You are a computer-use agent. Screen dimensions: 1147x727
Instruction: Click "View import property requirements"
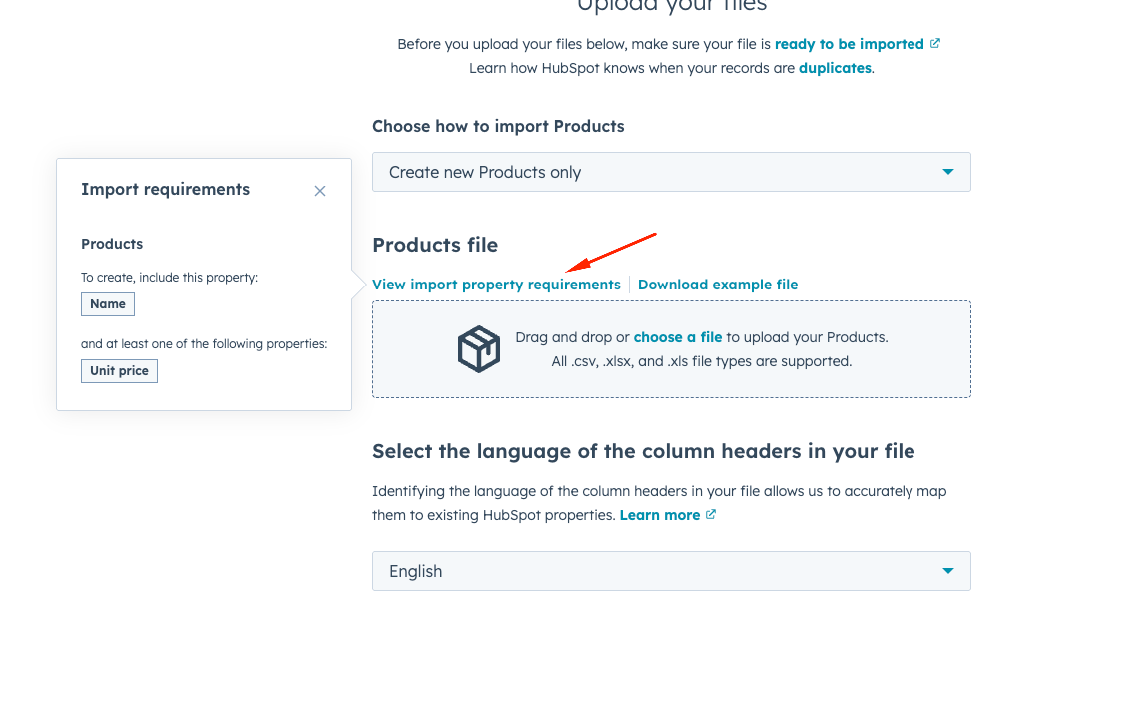[496, 285]
